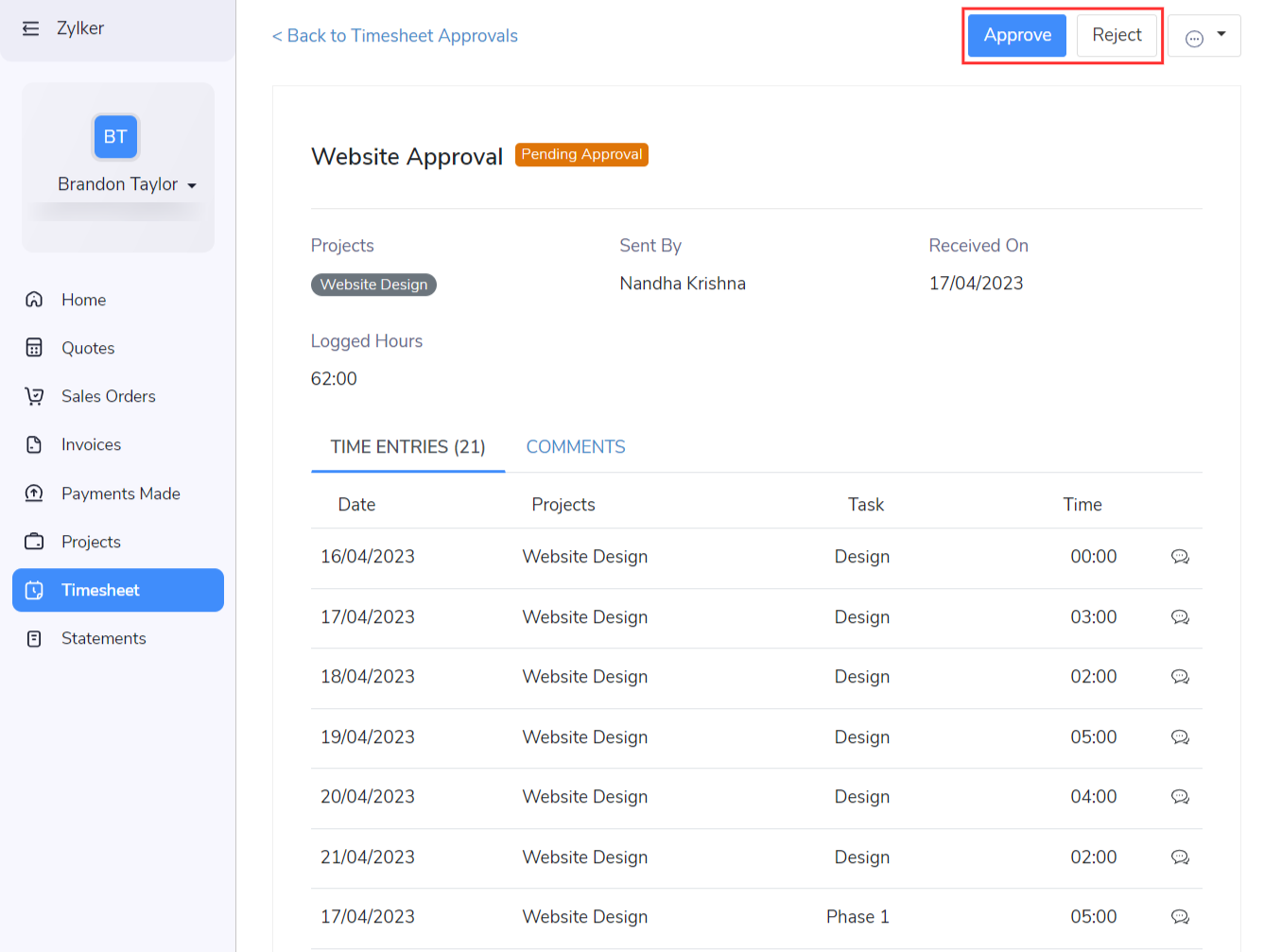
Task: Click the hamburger menu next to Zylker
Action: 31,27
